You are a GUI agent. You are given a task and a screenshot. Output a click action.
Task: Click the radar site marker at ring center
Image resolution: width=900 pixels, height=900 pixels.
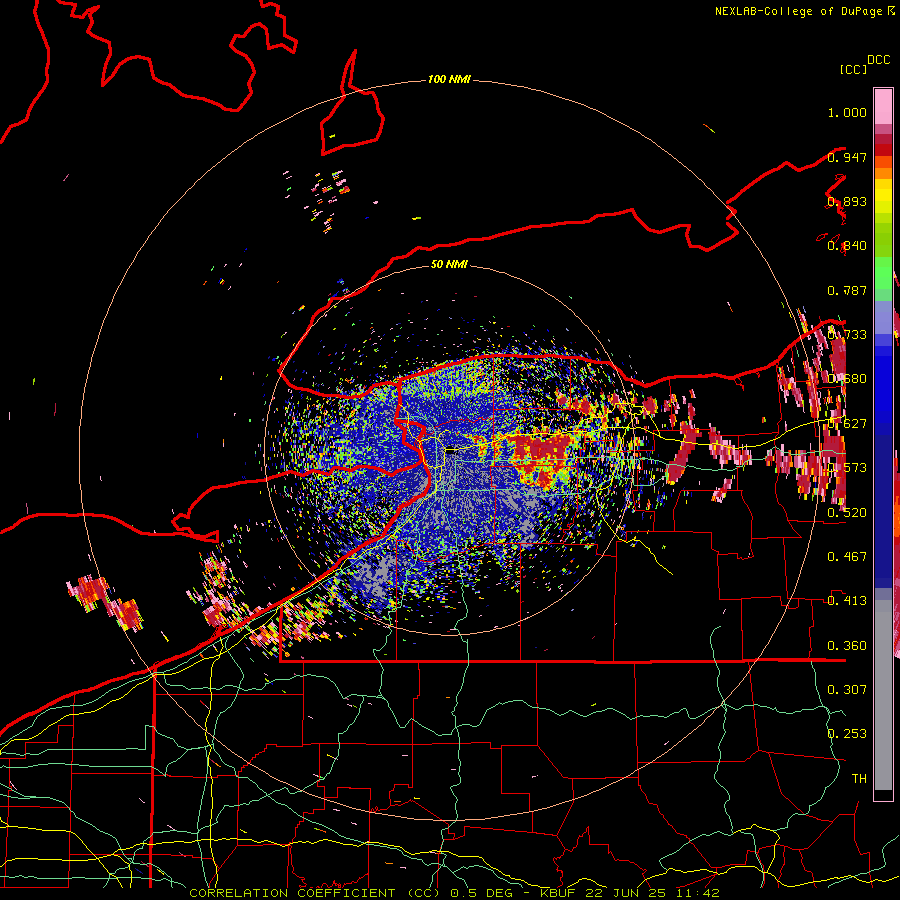(452, 451)
